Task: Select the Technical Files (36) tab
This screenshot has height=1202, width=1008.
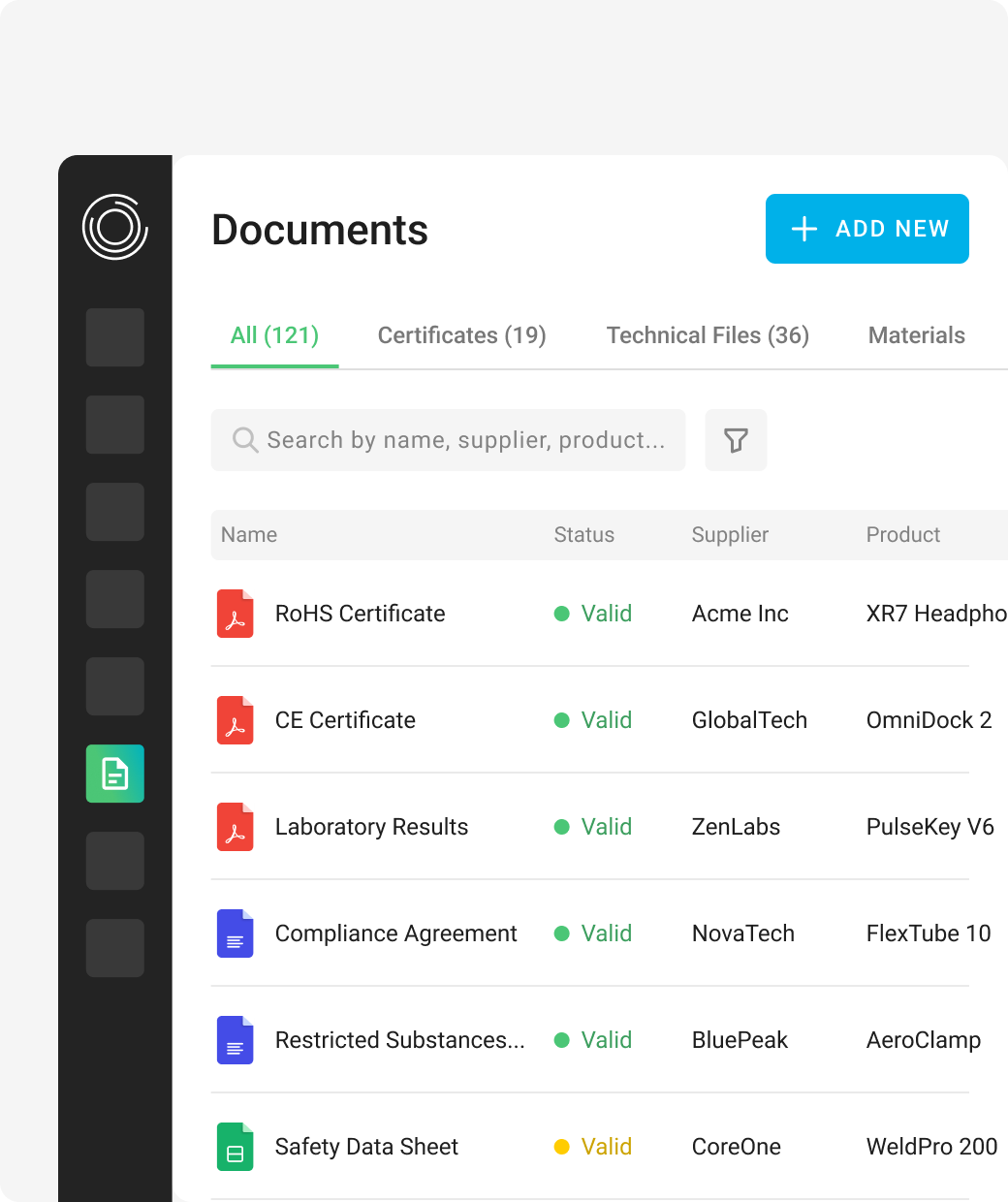Action: 708,335
